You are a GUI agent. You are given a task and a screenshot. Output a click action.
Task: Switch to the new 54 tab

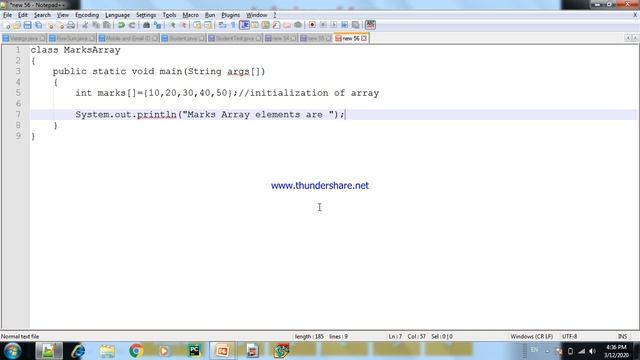coord(280,38)
